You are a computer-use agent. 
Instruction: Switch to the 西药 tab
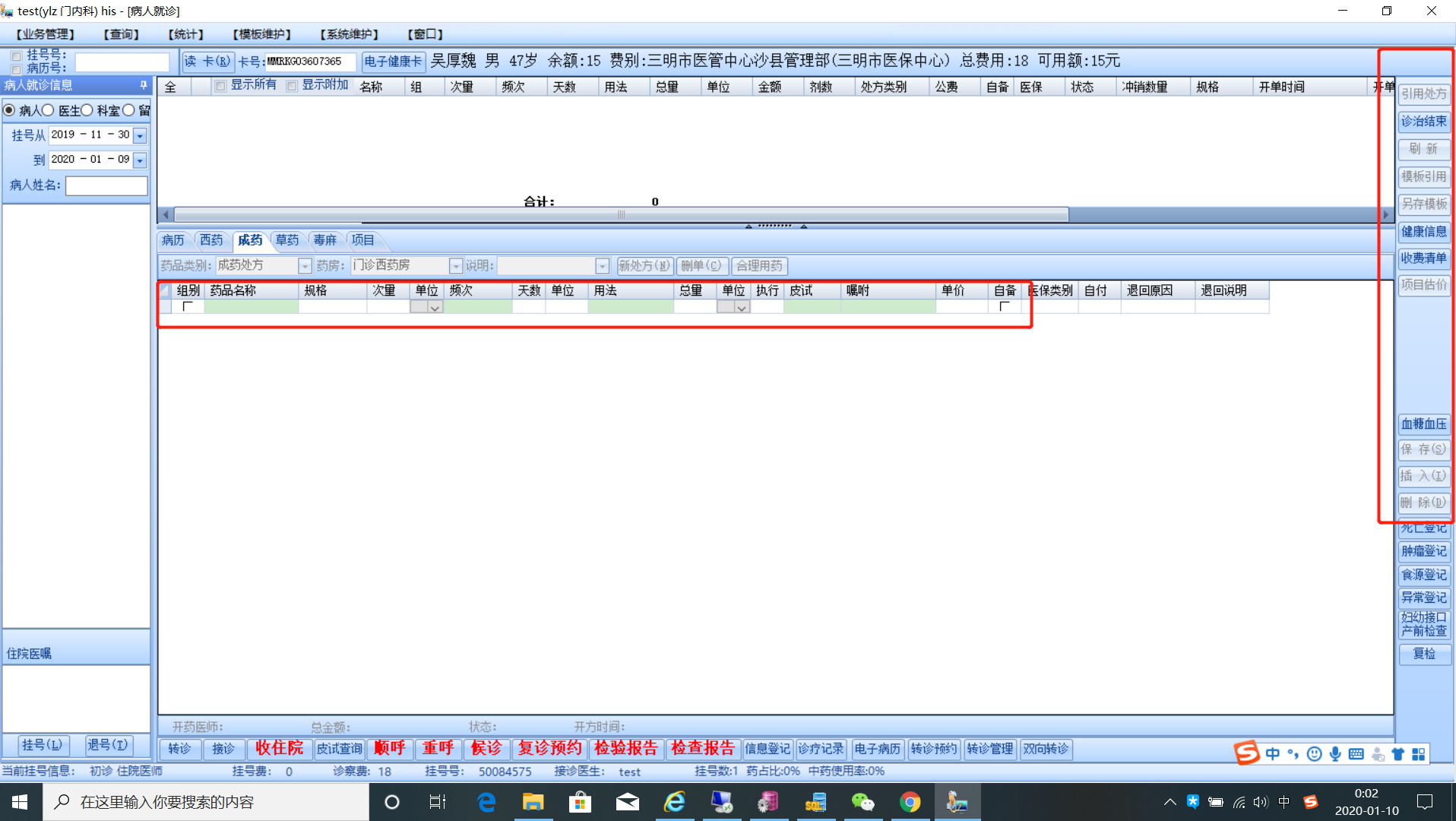point(211,240)
